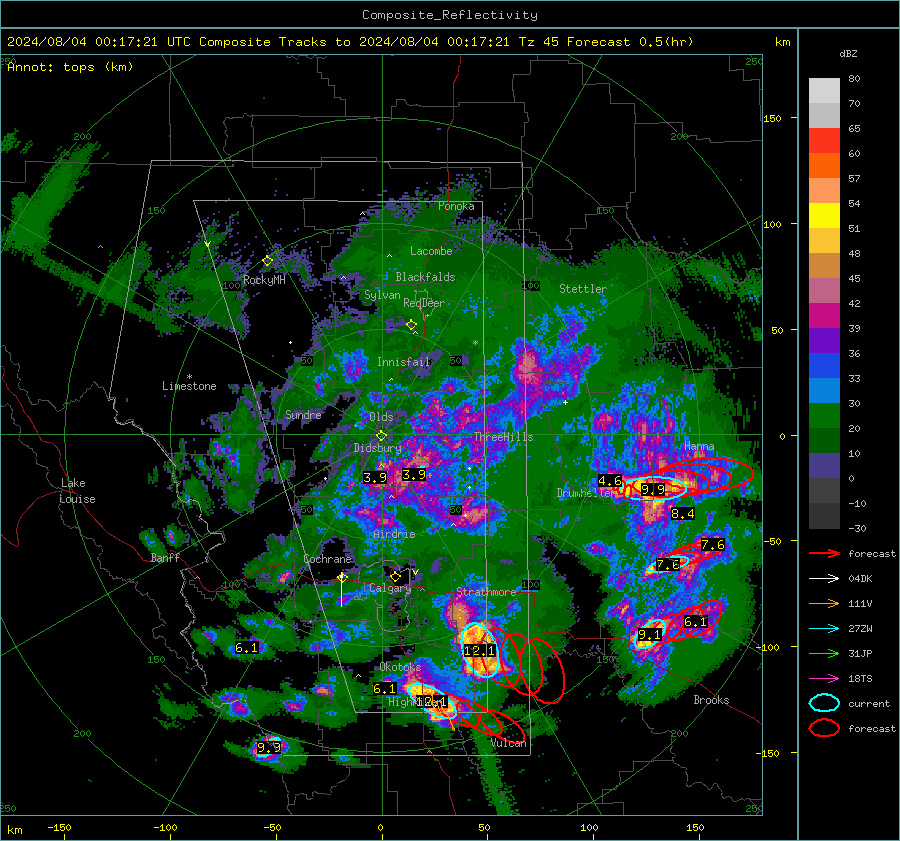Click the 12.1 storm top label near Strathmore
This screenshot has height=841, width=900.
point(479,650)
